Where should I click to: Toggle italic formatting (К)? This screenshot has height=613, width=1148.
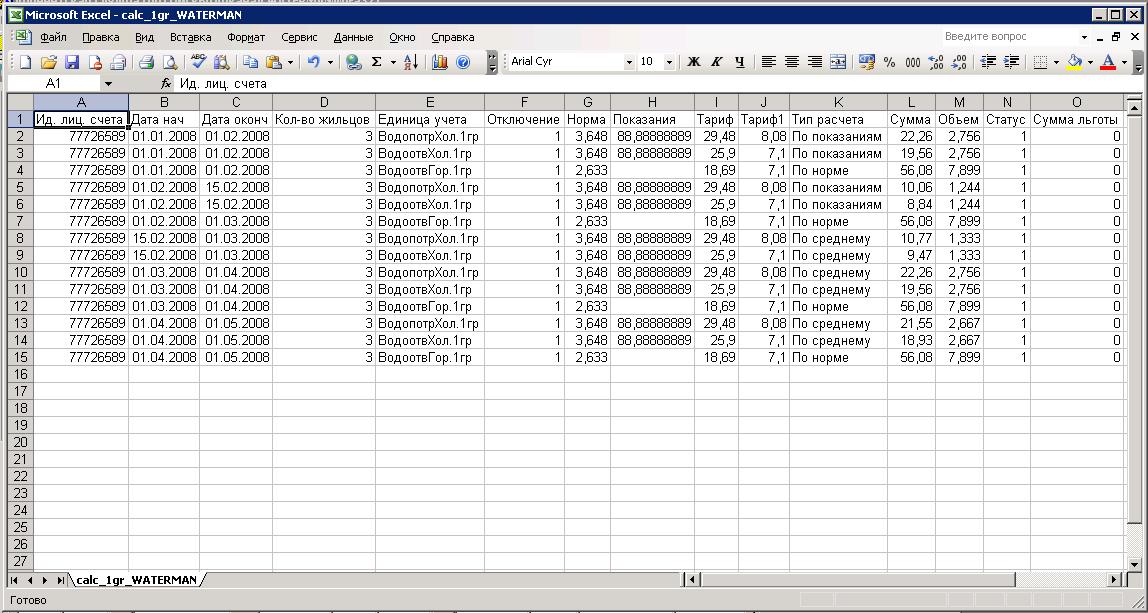pos(717,62)
